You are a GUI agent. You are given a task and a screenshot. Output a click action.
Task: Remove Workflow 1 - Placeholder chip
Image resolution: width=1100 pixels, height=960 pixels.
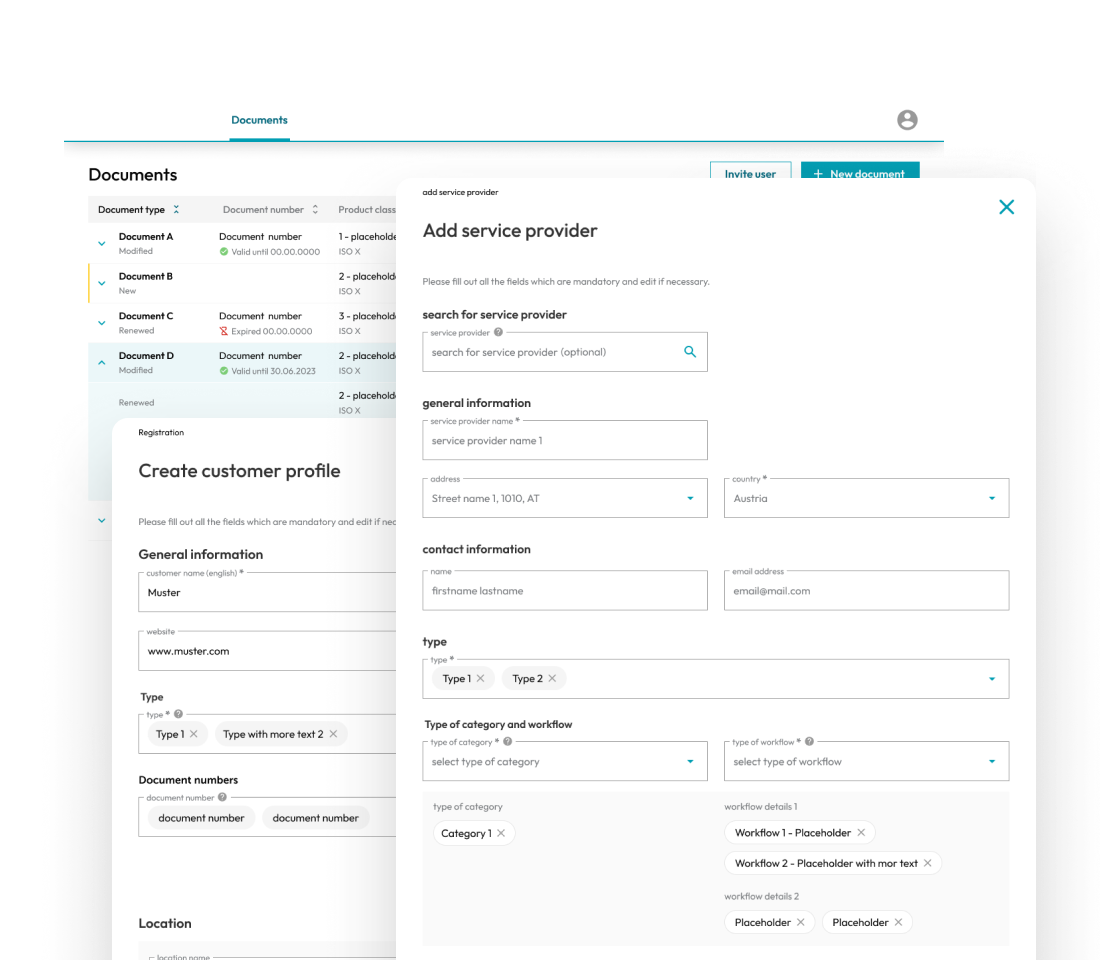[861, 833]
